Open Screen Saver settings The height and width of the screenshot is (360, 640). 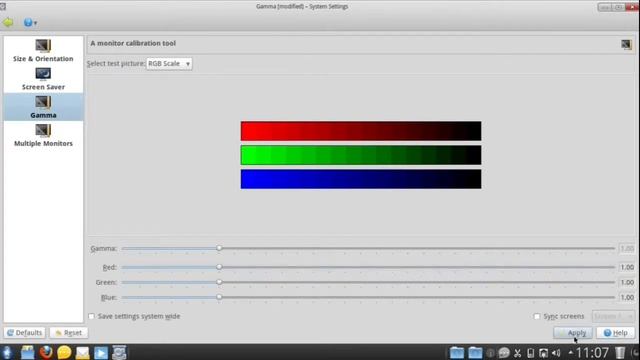click(x=43, y=79)
